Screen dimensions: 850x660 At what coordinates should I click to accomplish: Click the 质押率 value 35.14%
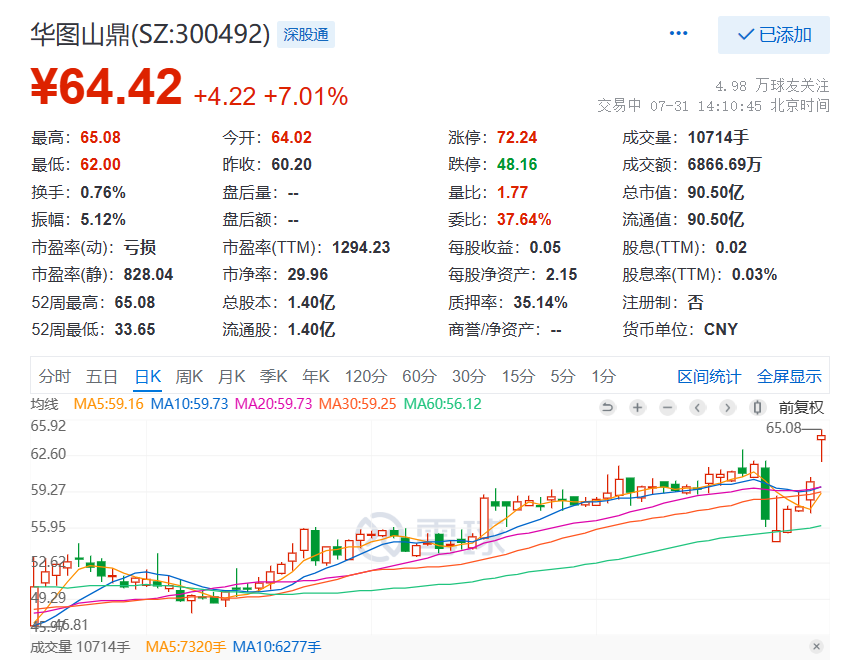pos(540,302)
